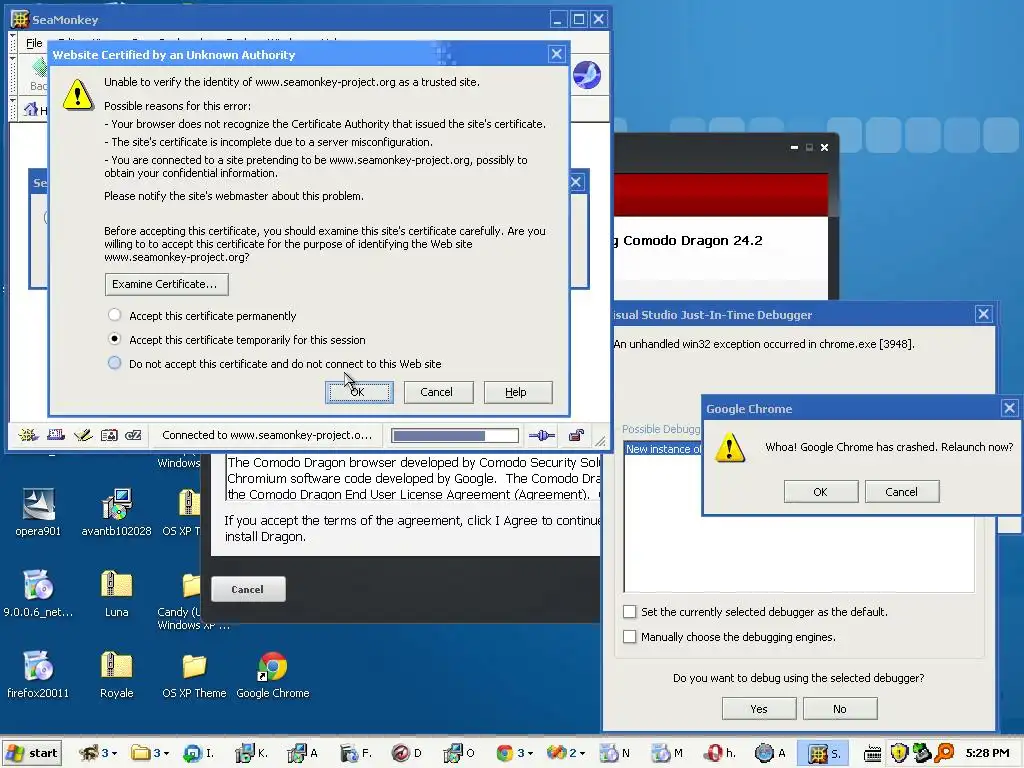
Task: Click the page loading progress bar in SeaMonkey
Action: (455, 436)
